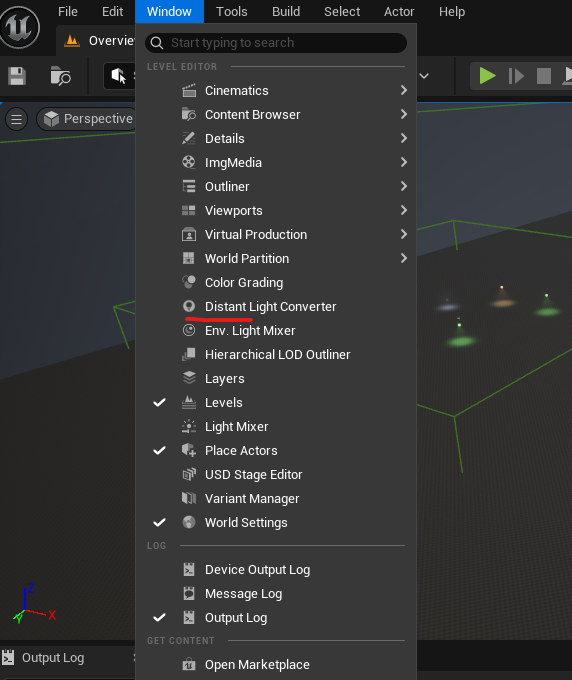Open the Actor menu
This screenshot has height=680, width=572.
(x=399, y=11)
